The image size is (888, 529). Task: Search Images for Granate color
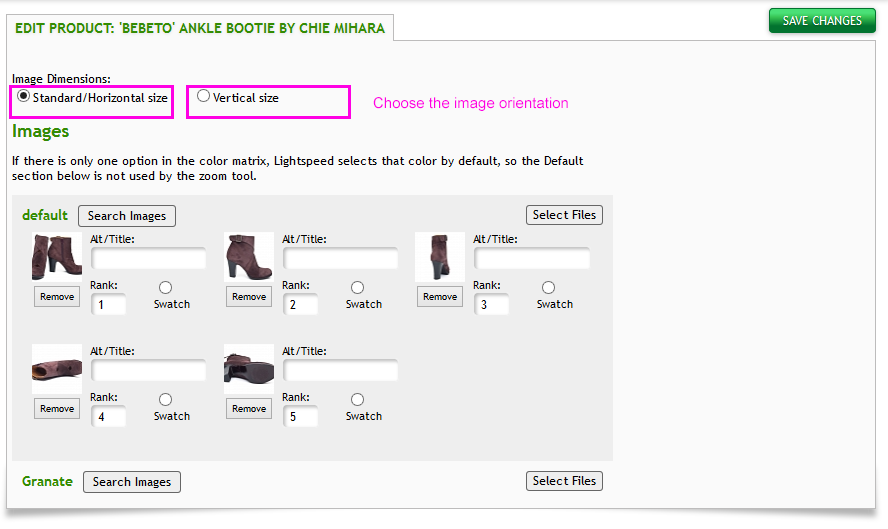pos(131,482)
